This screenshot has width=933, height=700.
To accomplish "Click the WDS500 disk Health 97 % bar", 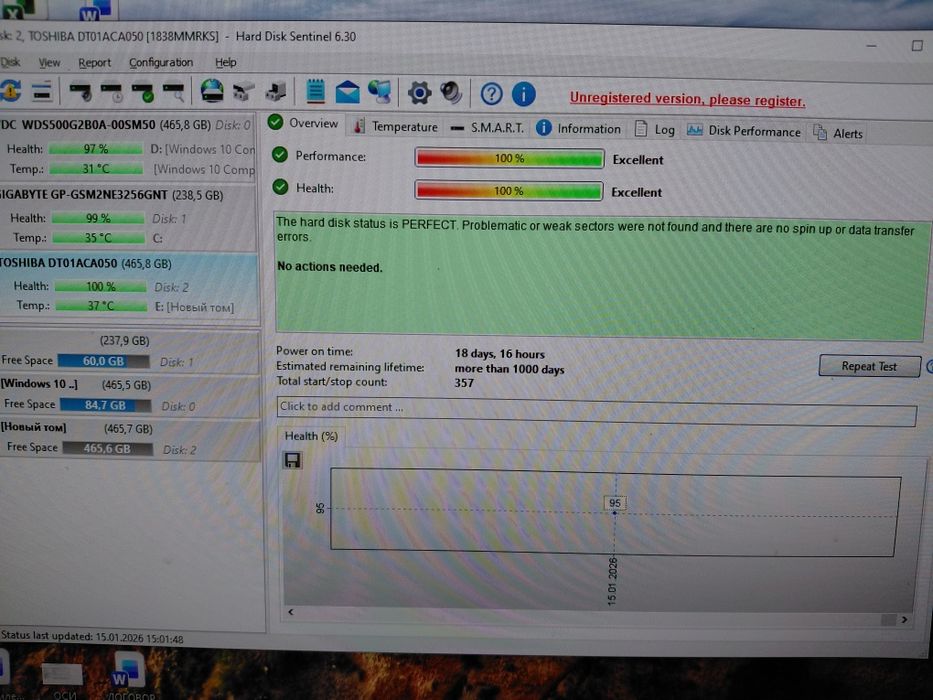I will coord(96,149).
